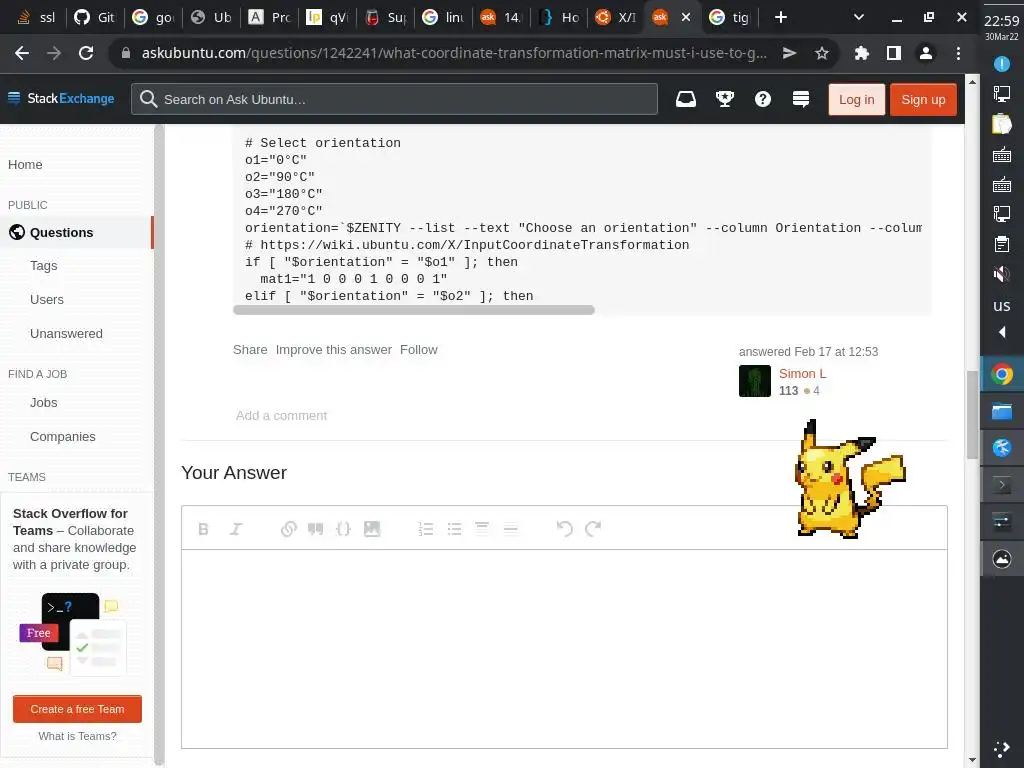This screenshot has width=1024, height=768.
Task: Open the help center question-mark icon
Action: 763,99
